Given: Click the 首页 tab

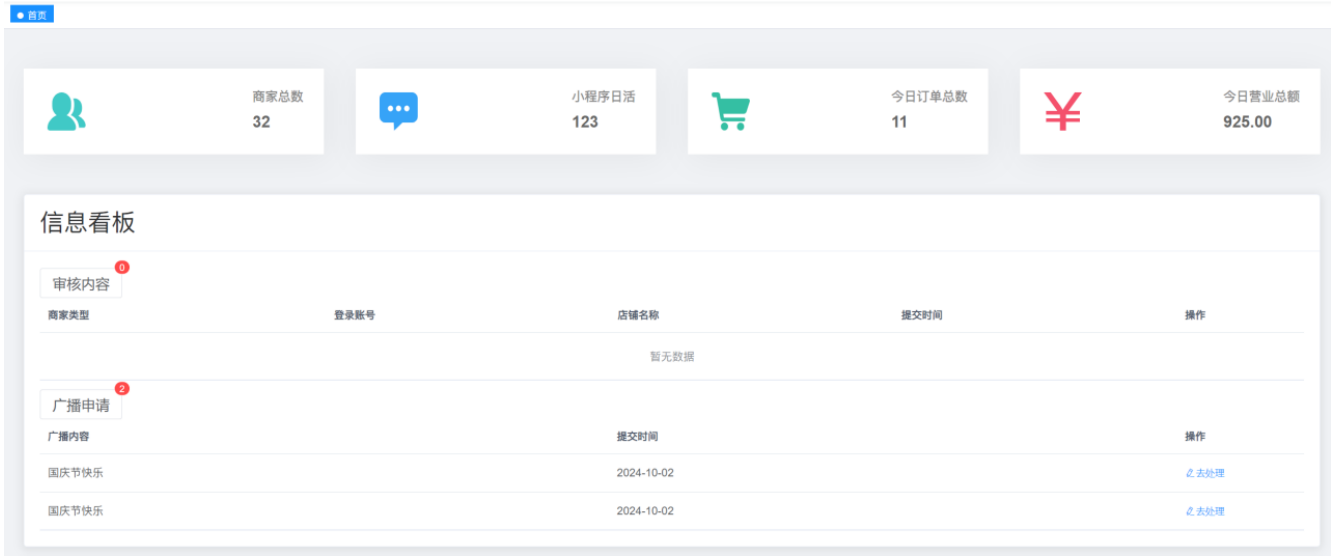Looking at the screenshot, I should 32,15.
